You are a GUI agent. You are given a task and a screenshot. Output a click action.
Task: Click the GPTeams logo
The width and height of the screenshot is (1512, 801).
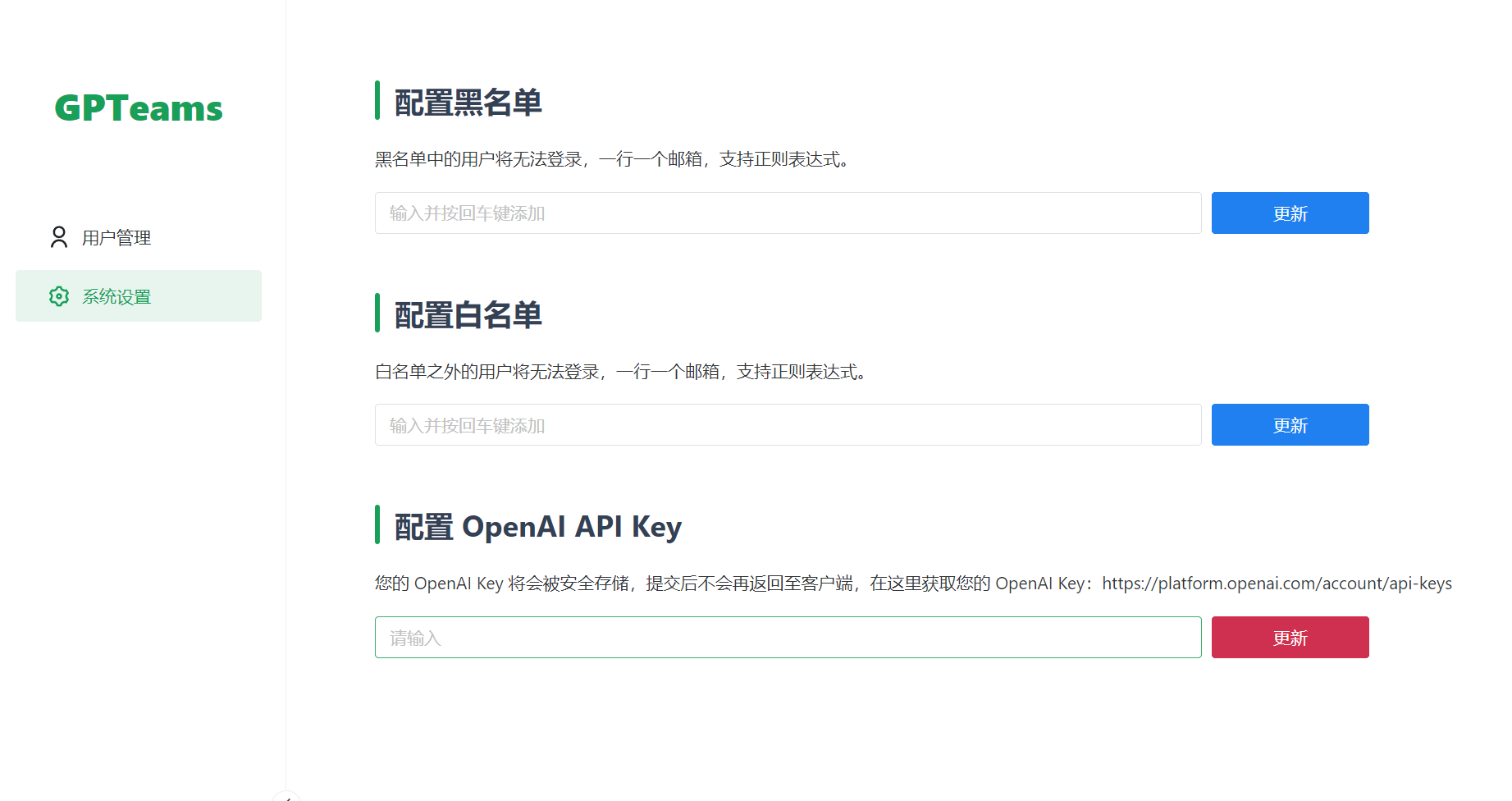tap(139, 108)
